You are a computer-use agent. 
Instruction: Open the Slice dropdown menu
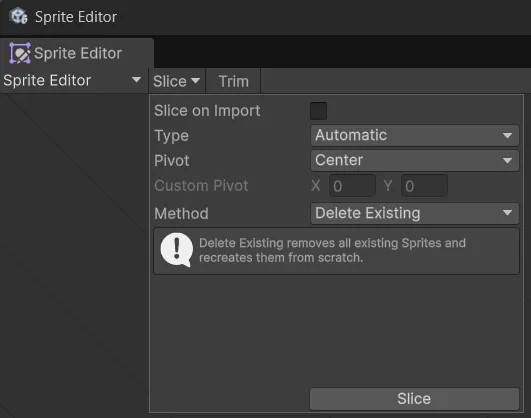pos(176,81)
